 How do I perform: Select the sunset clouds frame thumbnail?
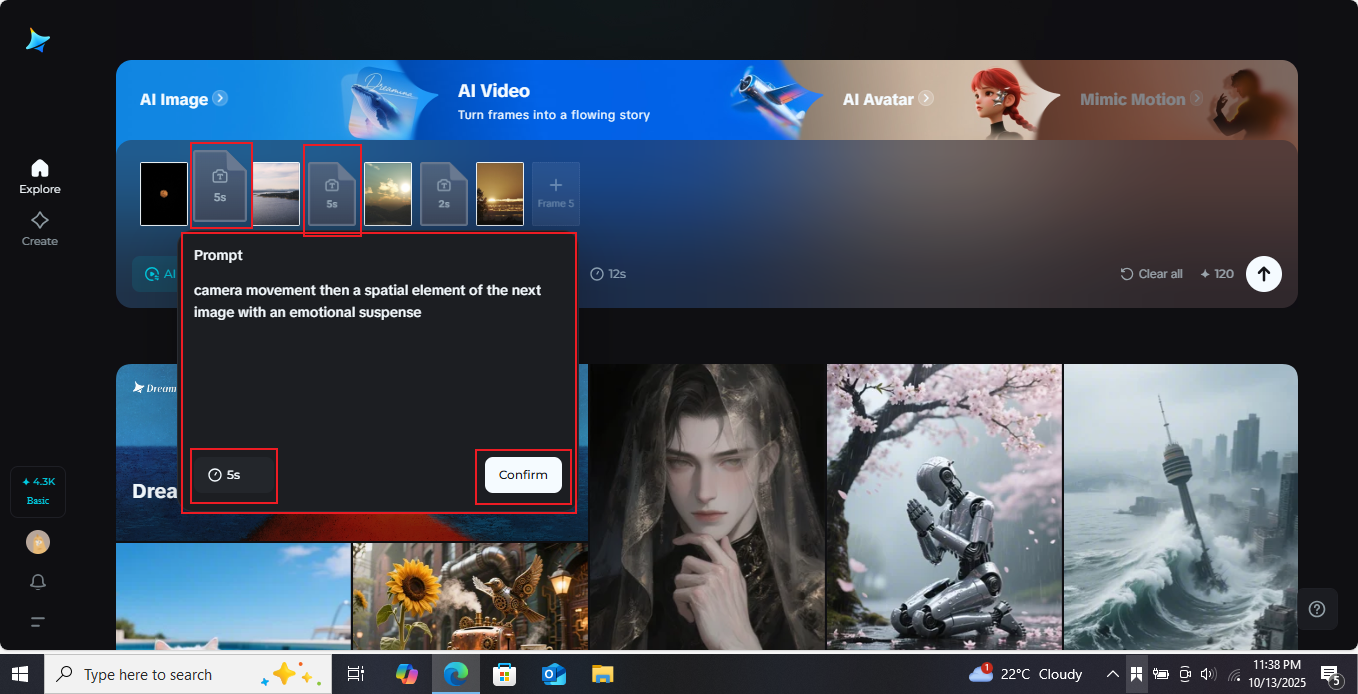[x=388, y=193]
